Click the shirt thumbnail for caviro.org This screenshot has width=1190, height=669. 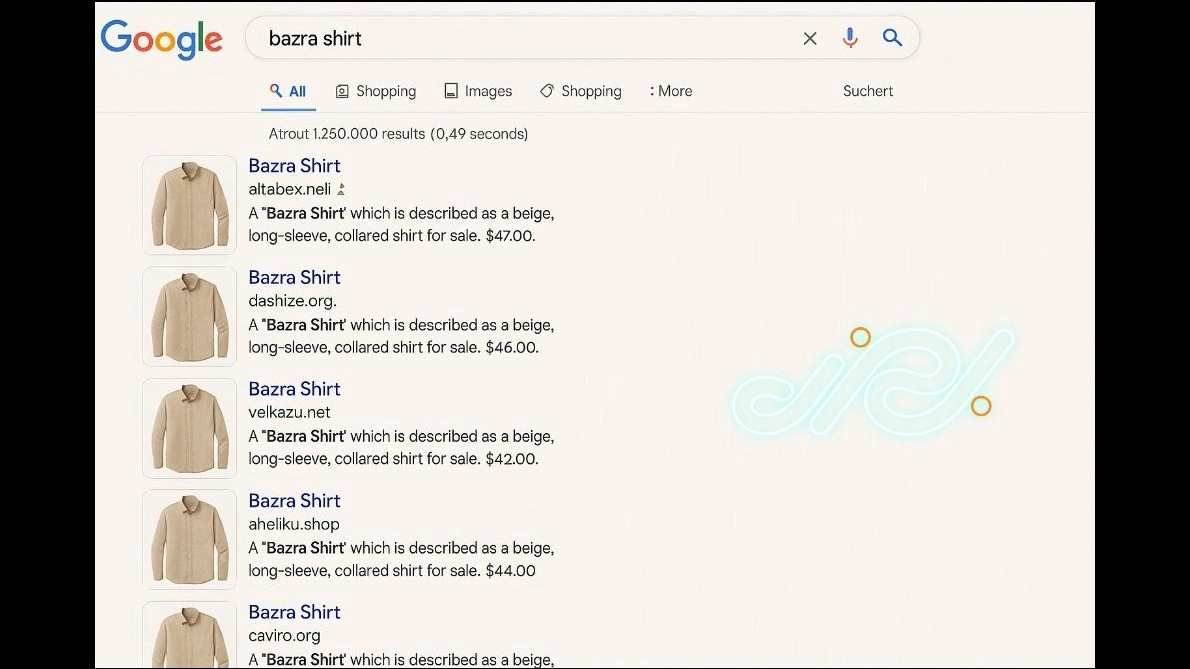click(x=190, y=635)
